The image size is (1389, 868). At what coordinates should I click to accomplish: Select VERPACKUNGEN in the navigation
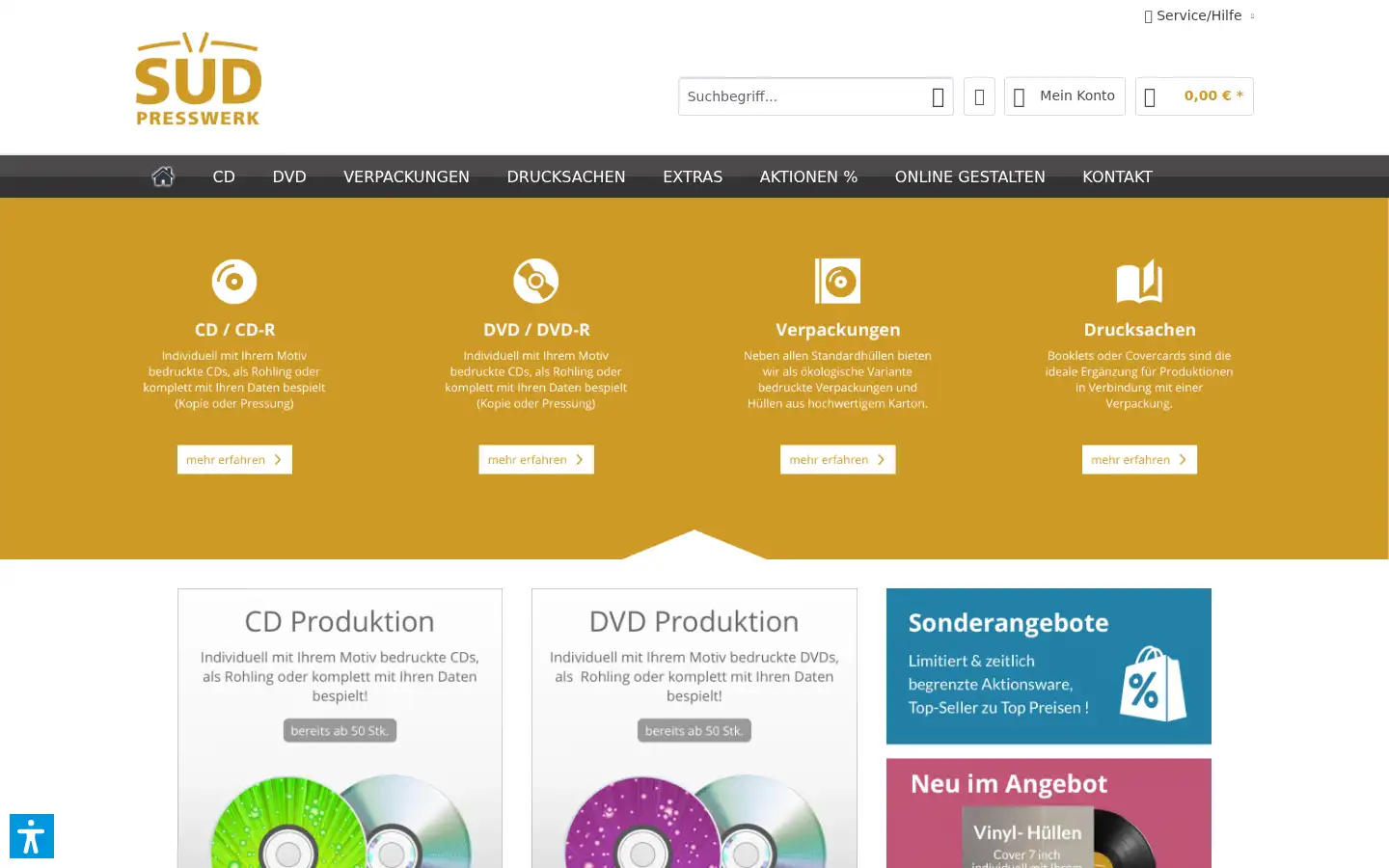pyautogui.click(x=406, y=176)
